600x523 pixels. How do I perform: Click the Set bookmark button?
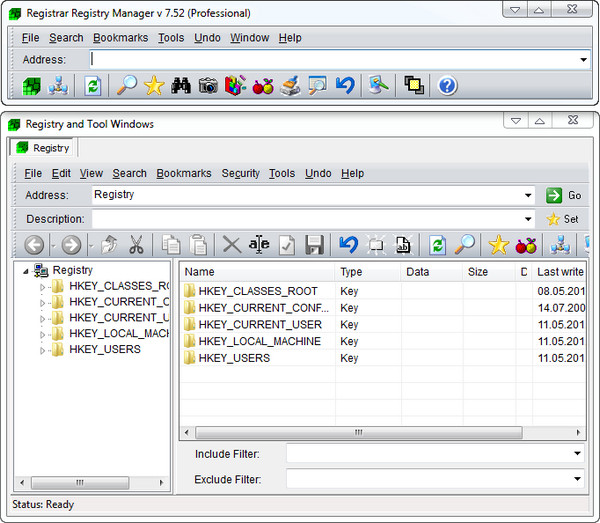click(x=562, y=219)
